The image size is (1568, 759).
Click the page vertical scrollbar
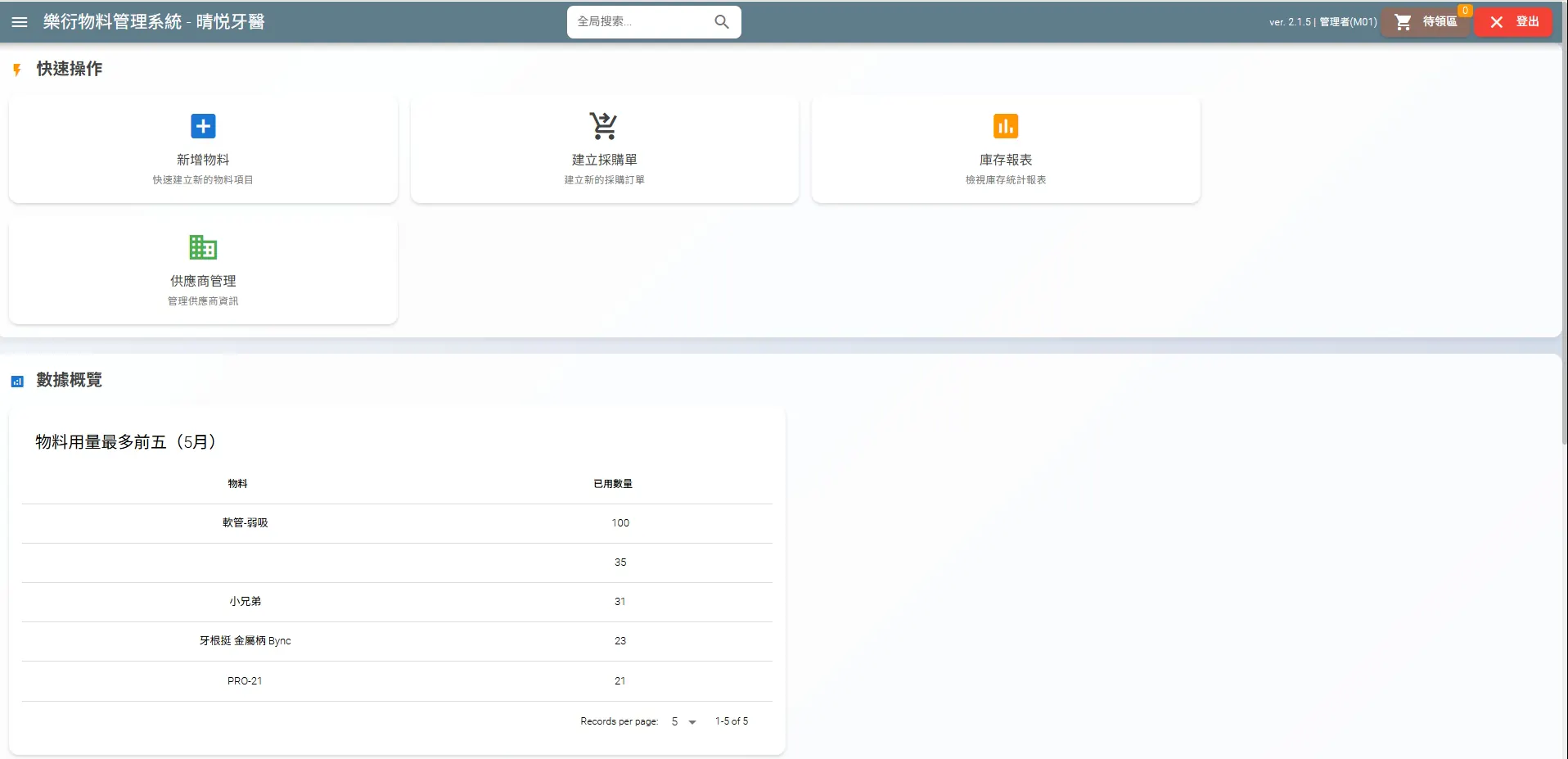[x=1565, y=246]
